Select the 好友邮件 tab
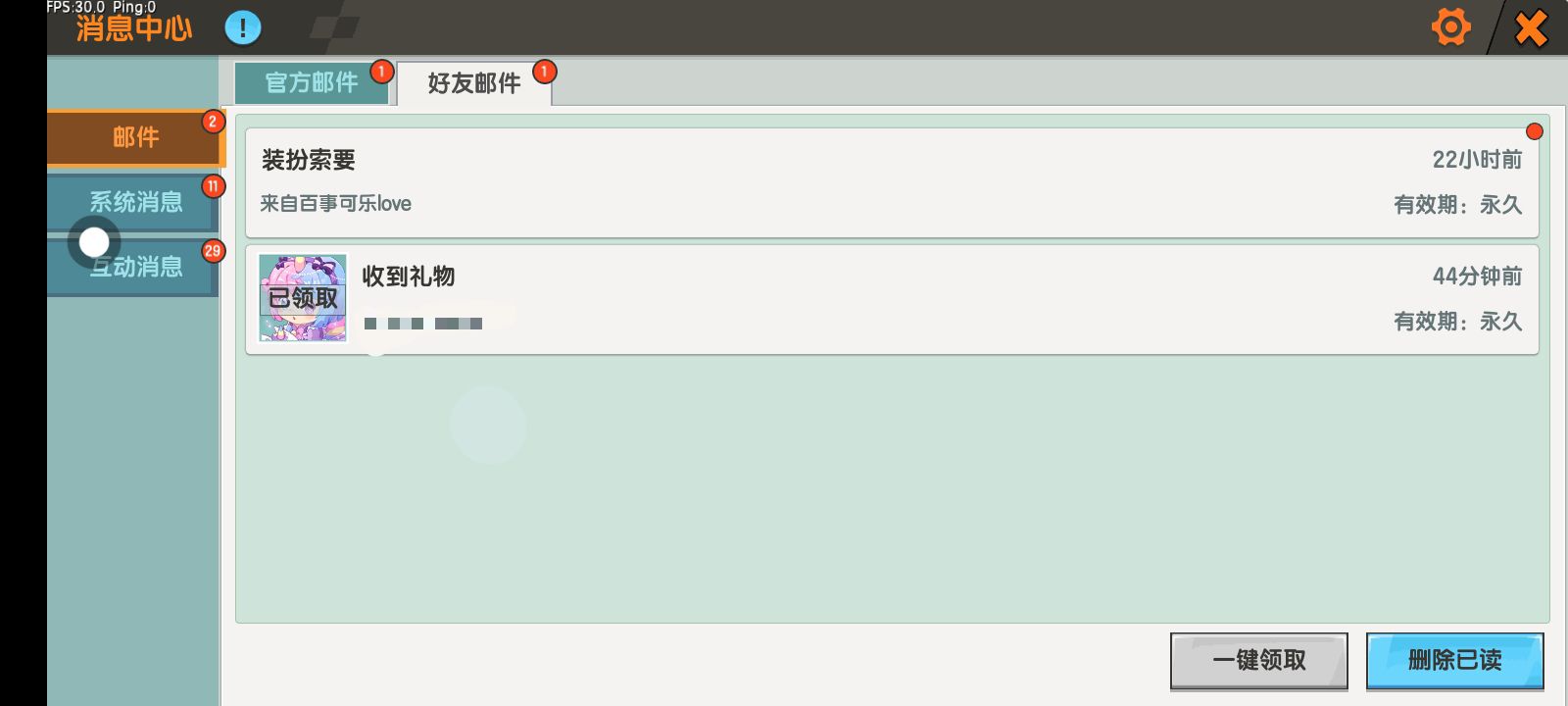Viewport: 1568px width, 706px height. (x=474, y=83)
